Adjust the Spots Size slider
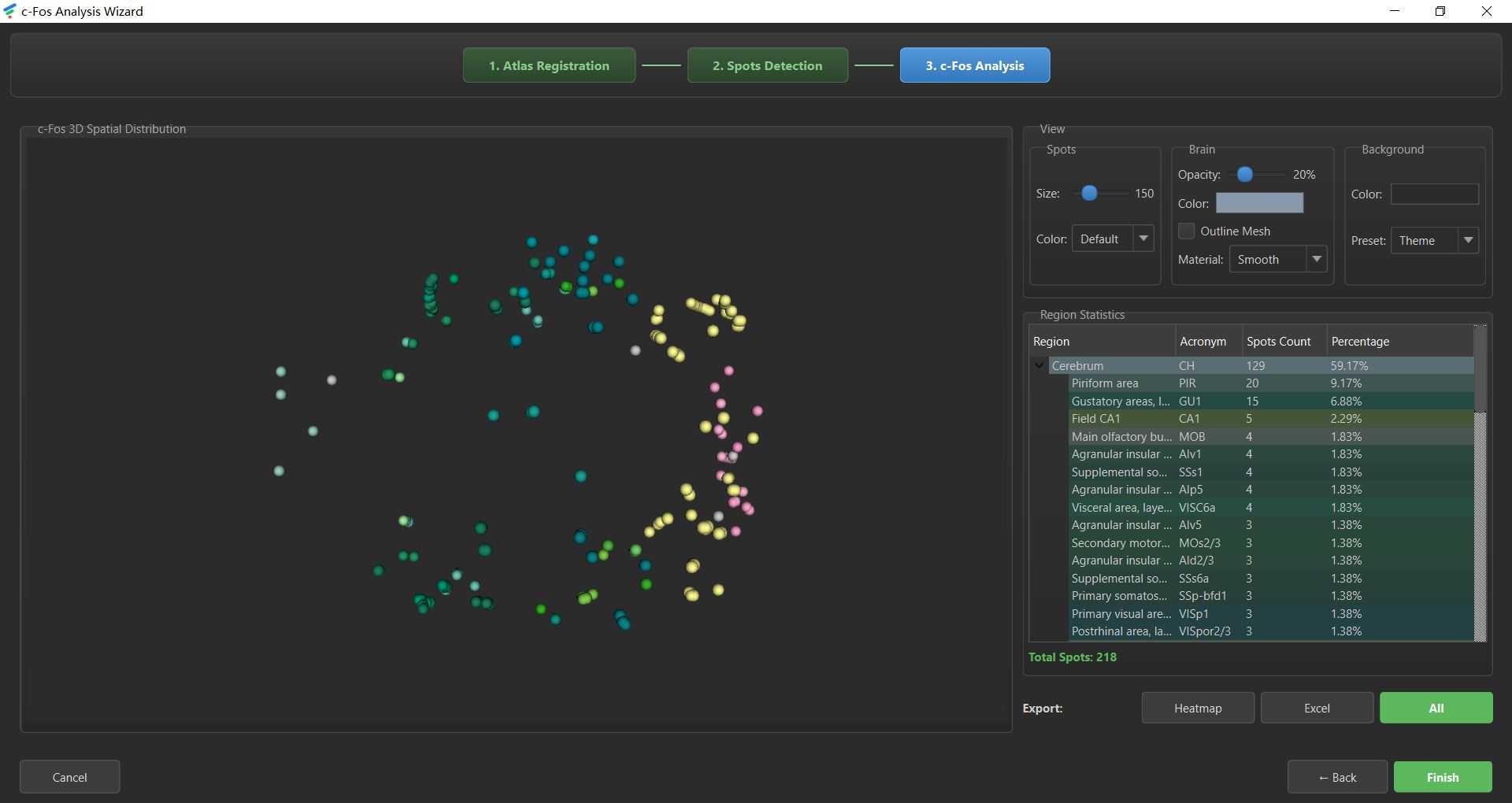 tap(1089, 193)
